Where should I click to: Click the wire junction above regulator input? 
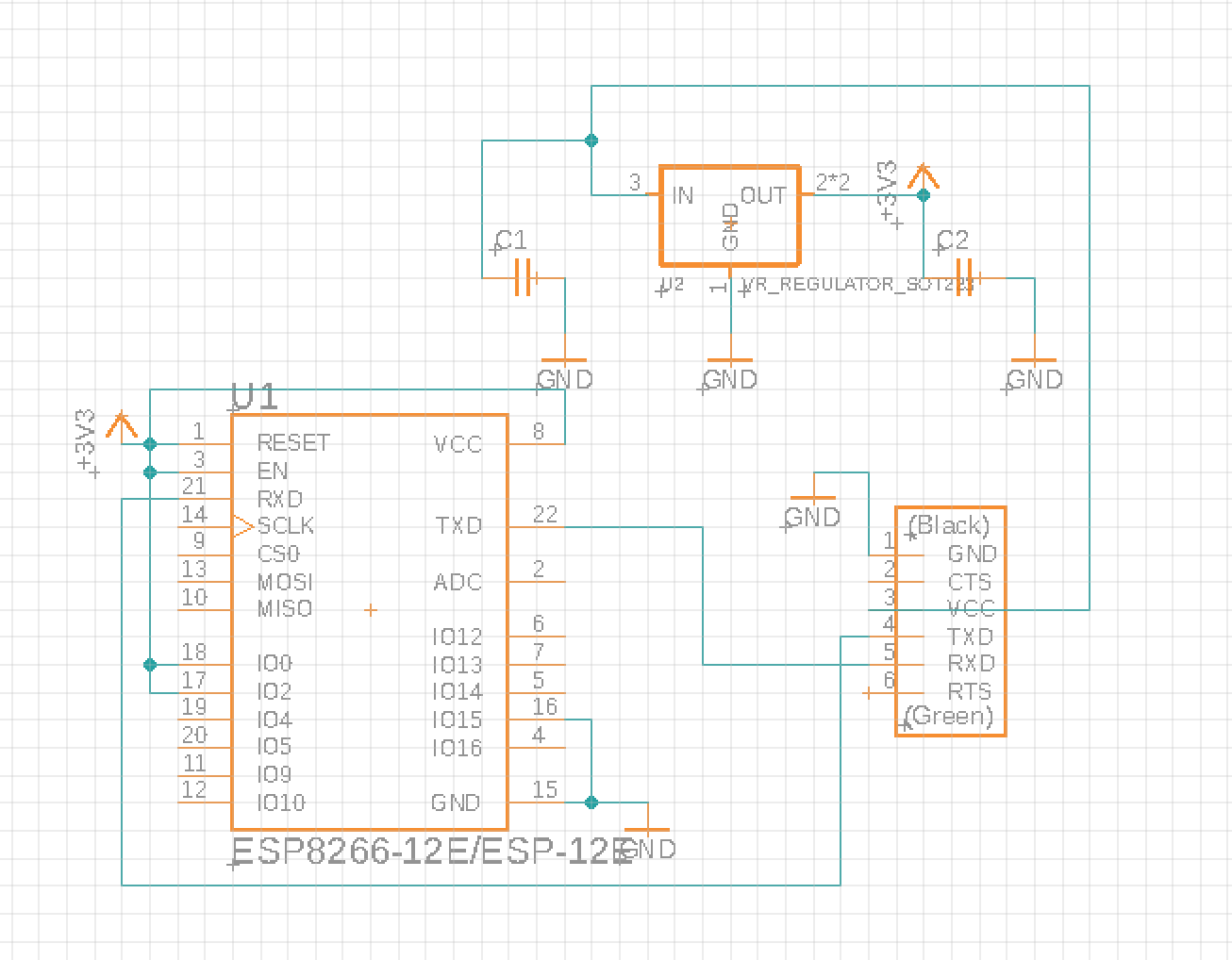point(591,141)
